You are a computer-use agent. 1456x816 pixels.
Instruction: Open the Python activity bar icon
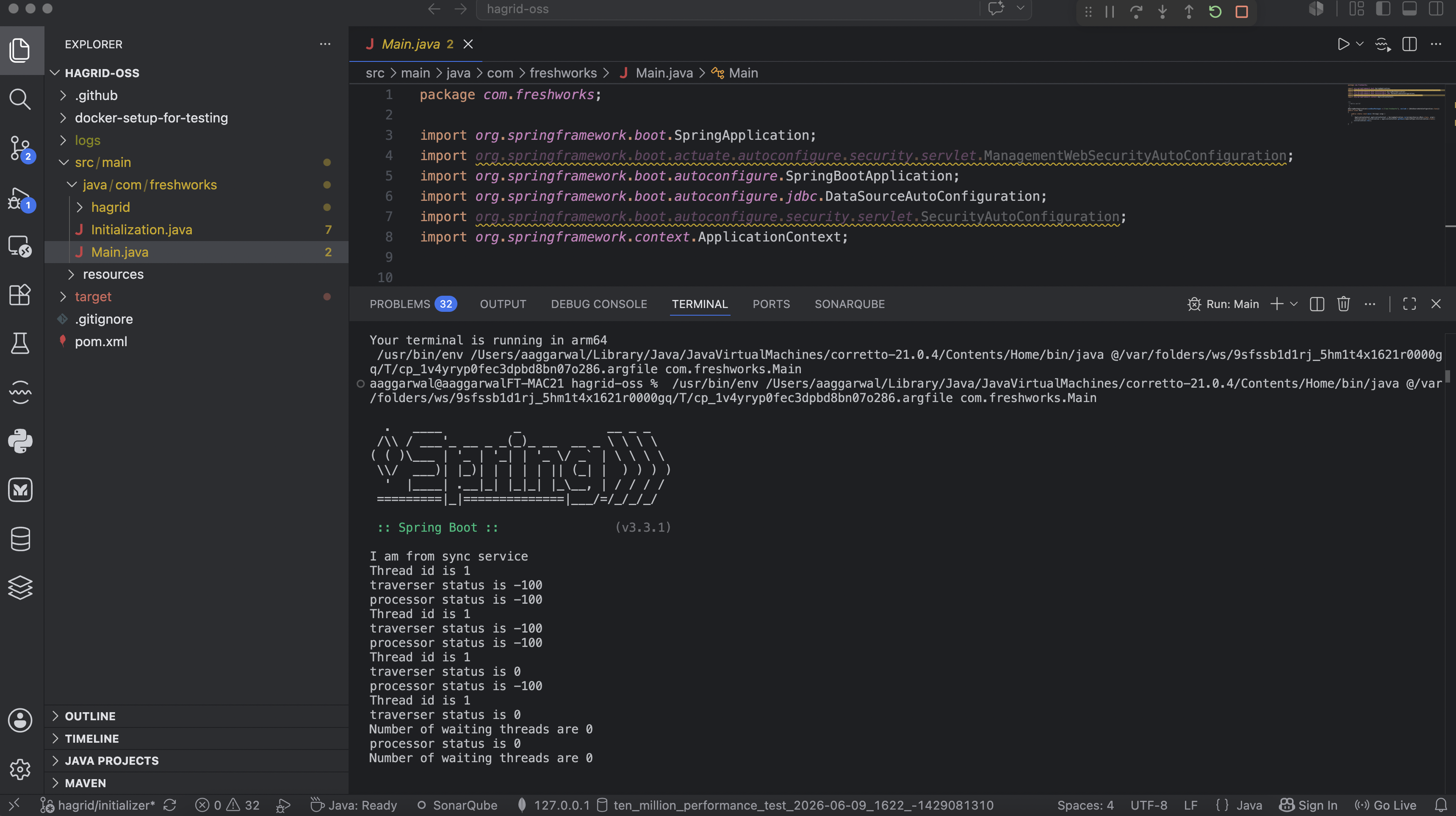coord(20,441)
